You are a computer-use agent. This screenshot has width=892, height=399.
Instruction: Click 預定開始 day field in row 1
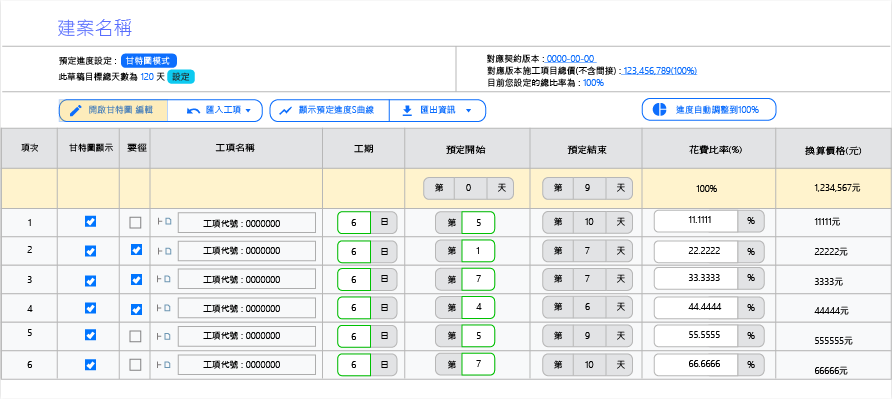click(478, 223)
